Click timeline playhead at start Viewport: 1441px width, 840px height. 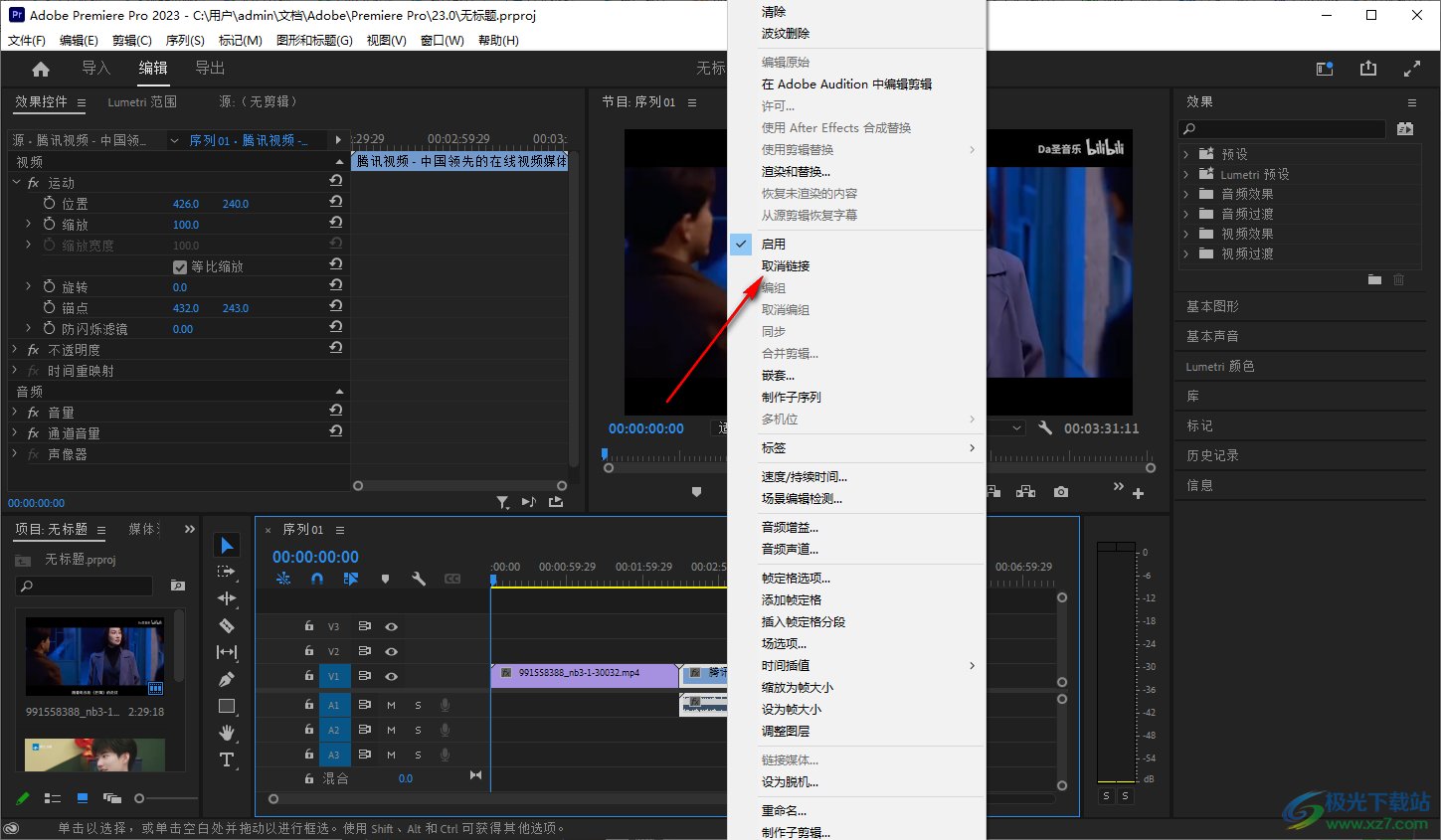coord(493,580)
